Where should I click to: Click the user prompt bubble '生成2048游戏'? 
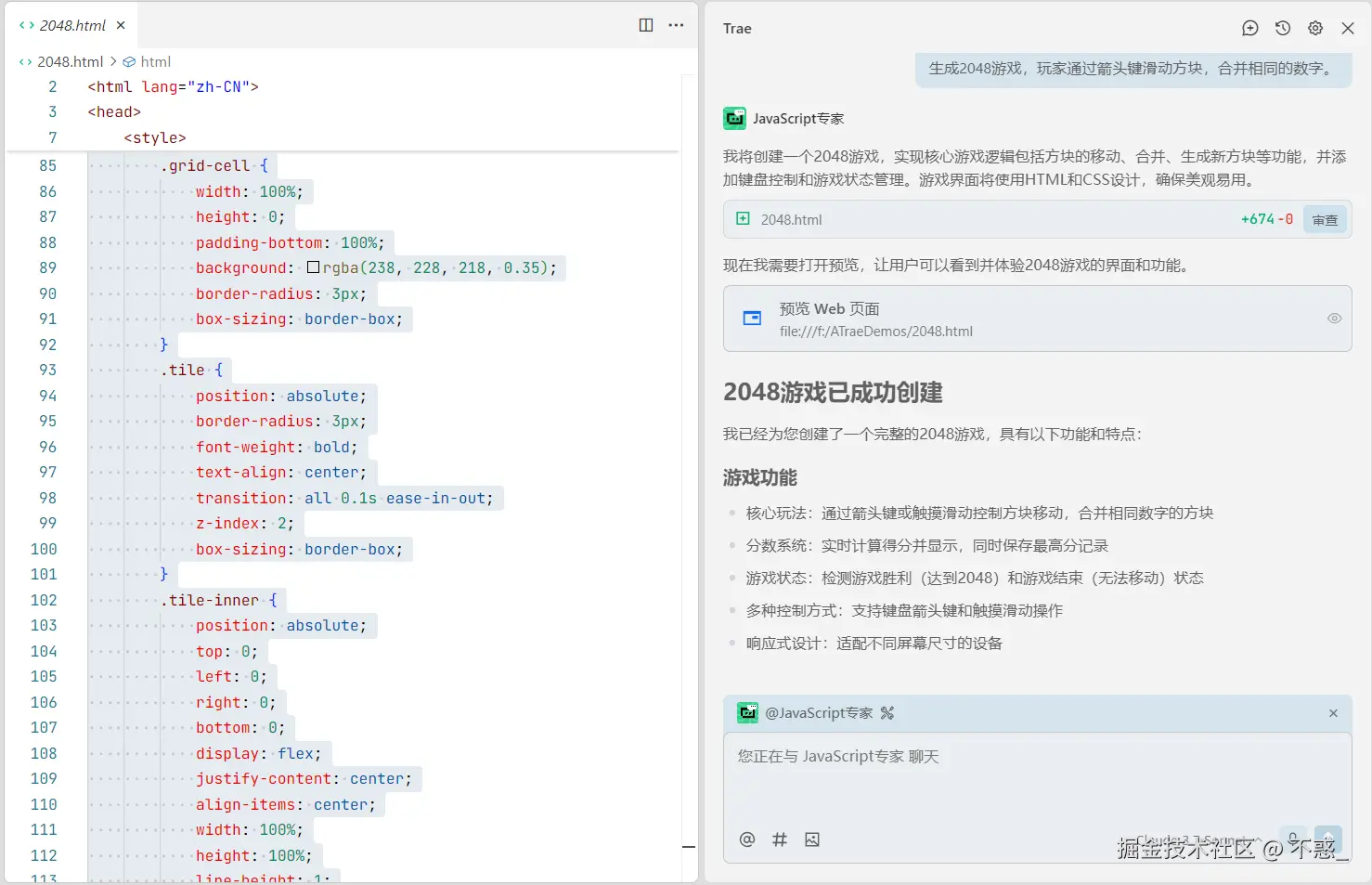(x=1133, y=69)
